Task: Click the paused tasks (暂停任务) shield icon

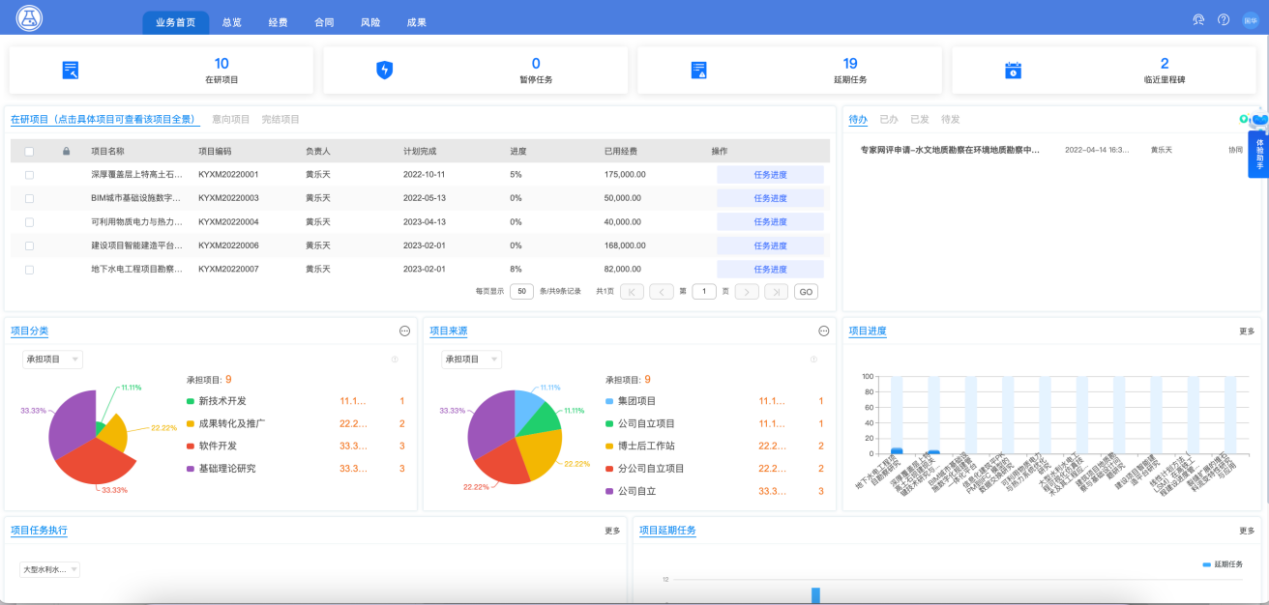Action: coord(384,70)
